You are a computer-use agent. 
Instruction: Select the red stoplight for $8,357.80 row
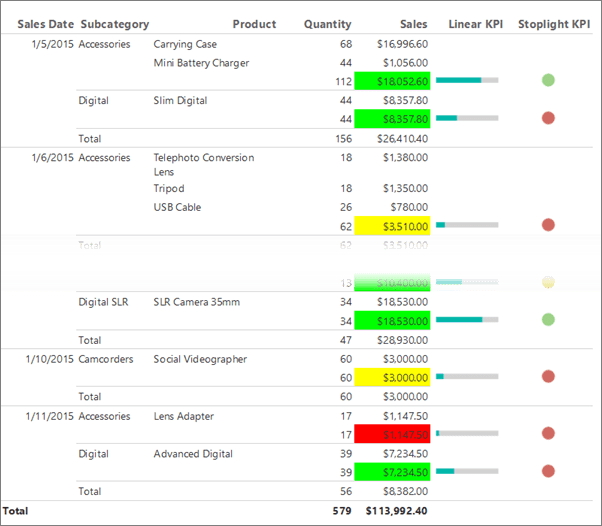pos(548,118)
